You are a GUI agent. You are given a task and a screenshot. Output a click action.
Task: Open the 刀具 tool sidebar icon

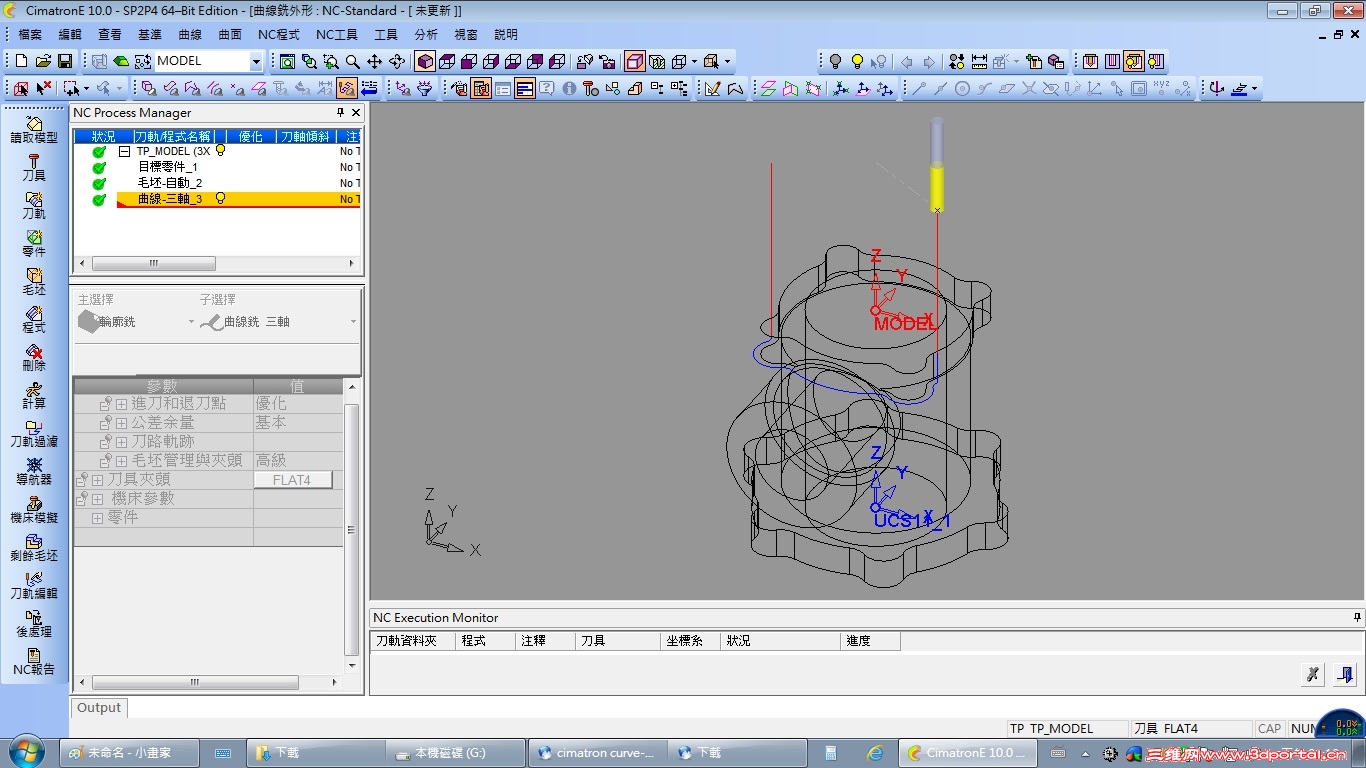coord(34,168)
